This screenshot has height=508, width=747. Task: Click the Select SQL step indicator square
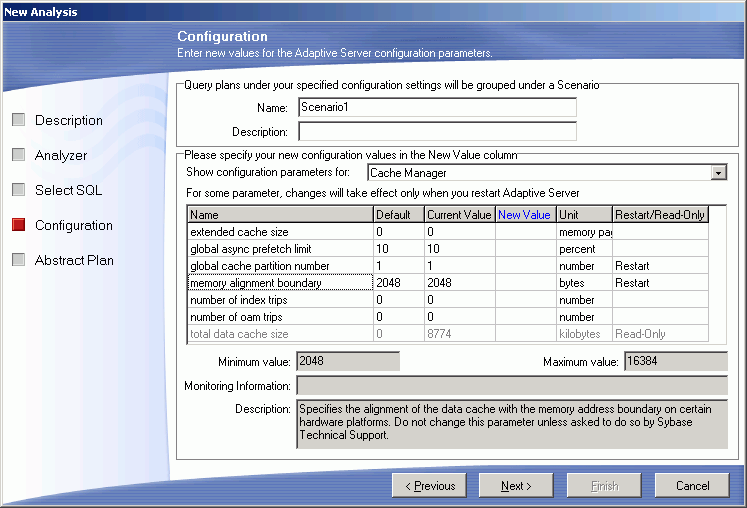[x=18, y=190]
